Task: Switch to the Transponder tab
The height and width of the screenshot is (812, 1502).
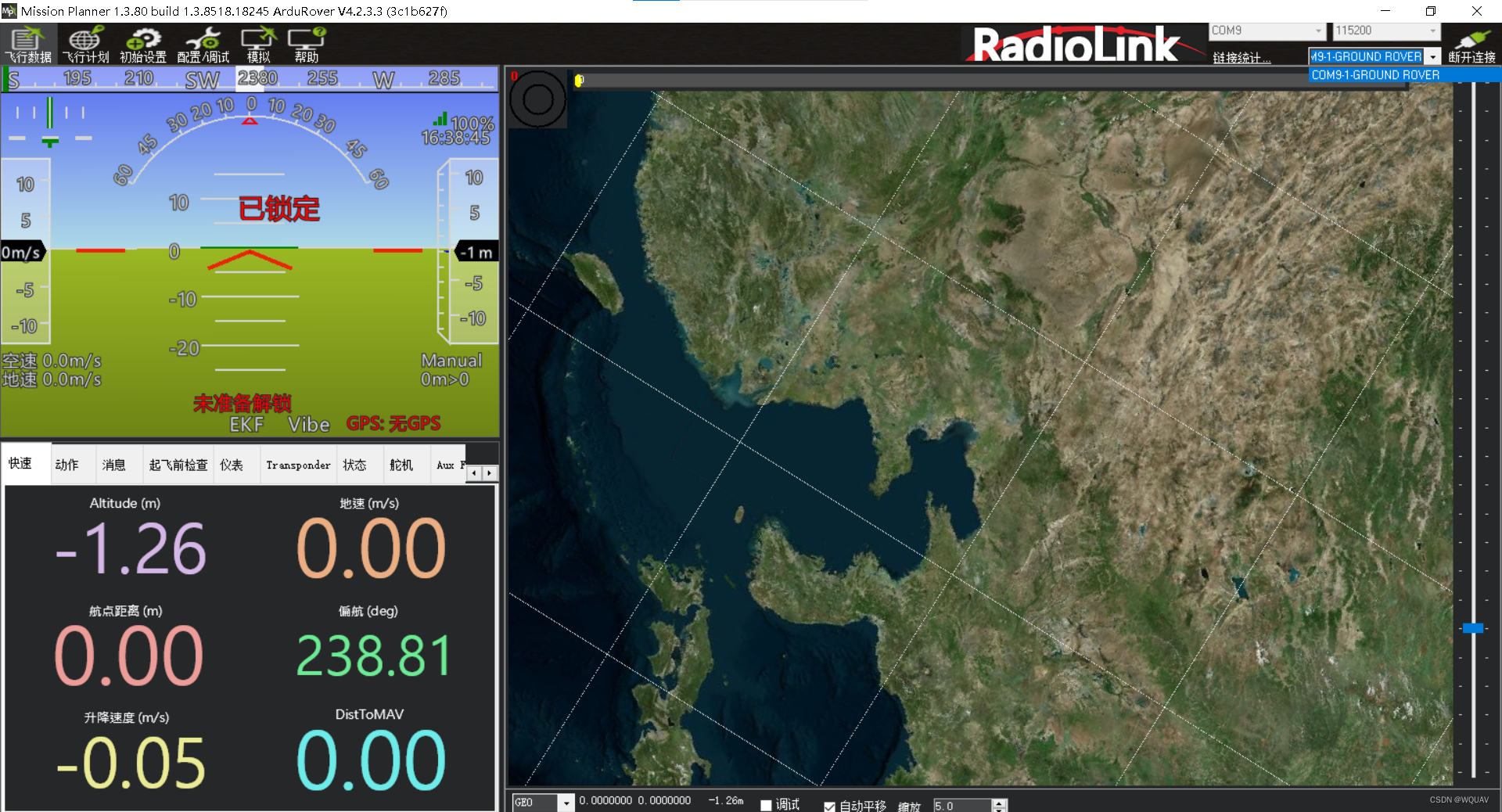Action: (x=298, y=465)
